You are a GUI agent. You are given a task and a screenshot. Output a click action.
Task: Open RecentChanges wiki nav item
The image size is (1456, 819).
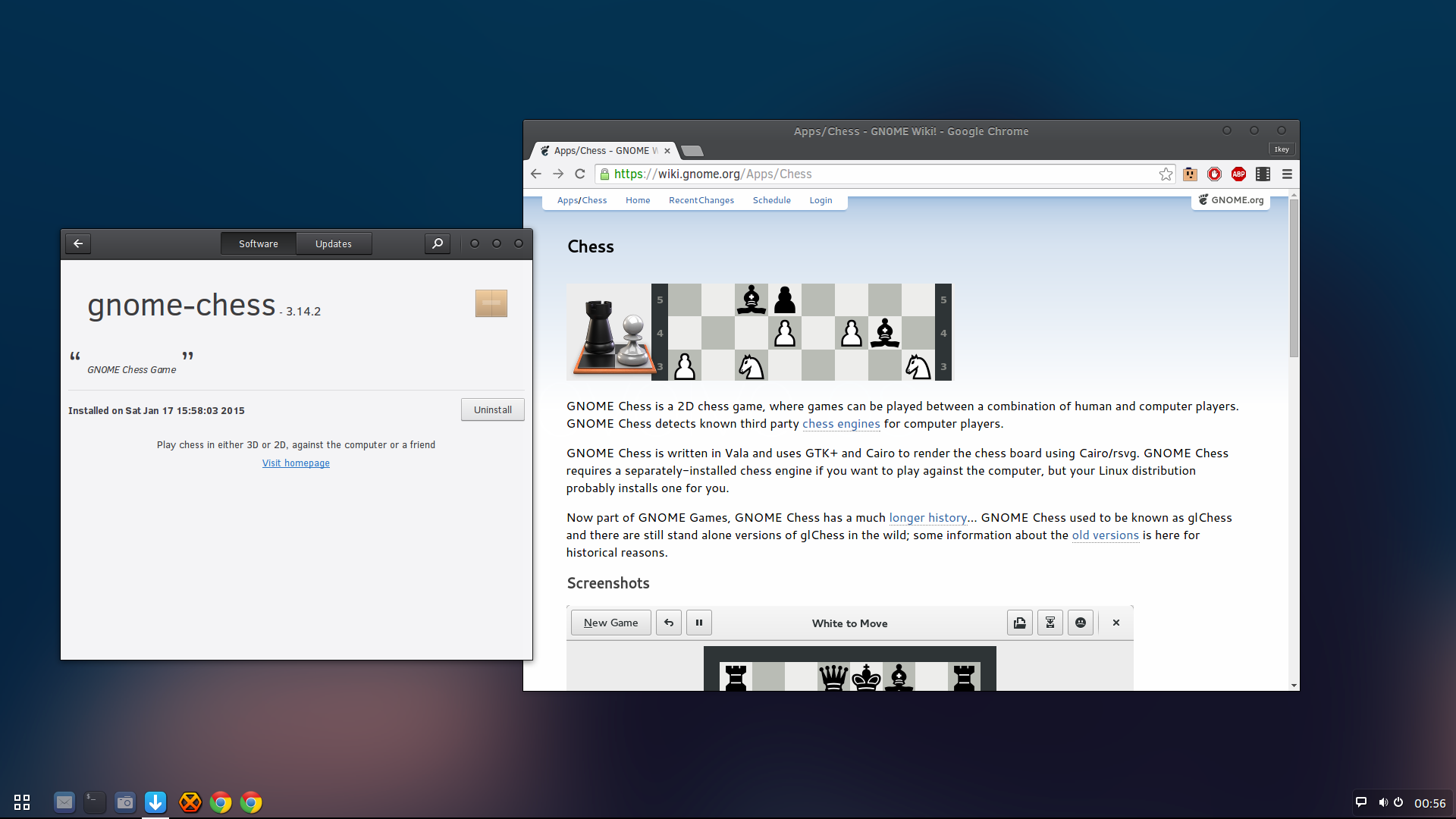pos(701,200)
